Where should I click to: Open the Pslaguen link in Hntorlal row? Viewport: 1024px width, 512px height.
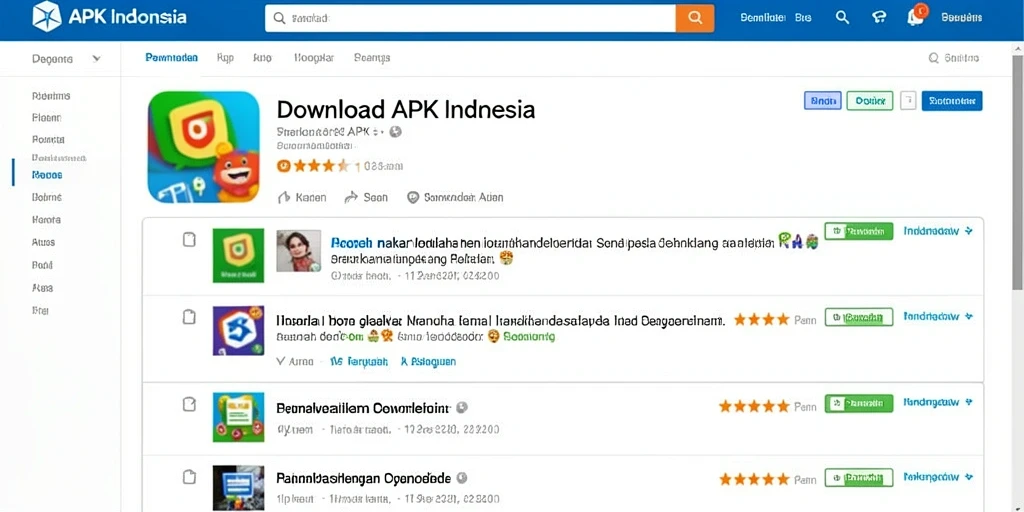(x=428, y=361)
